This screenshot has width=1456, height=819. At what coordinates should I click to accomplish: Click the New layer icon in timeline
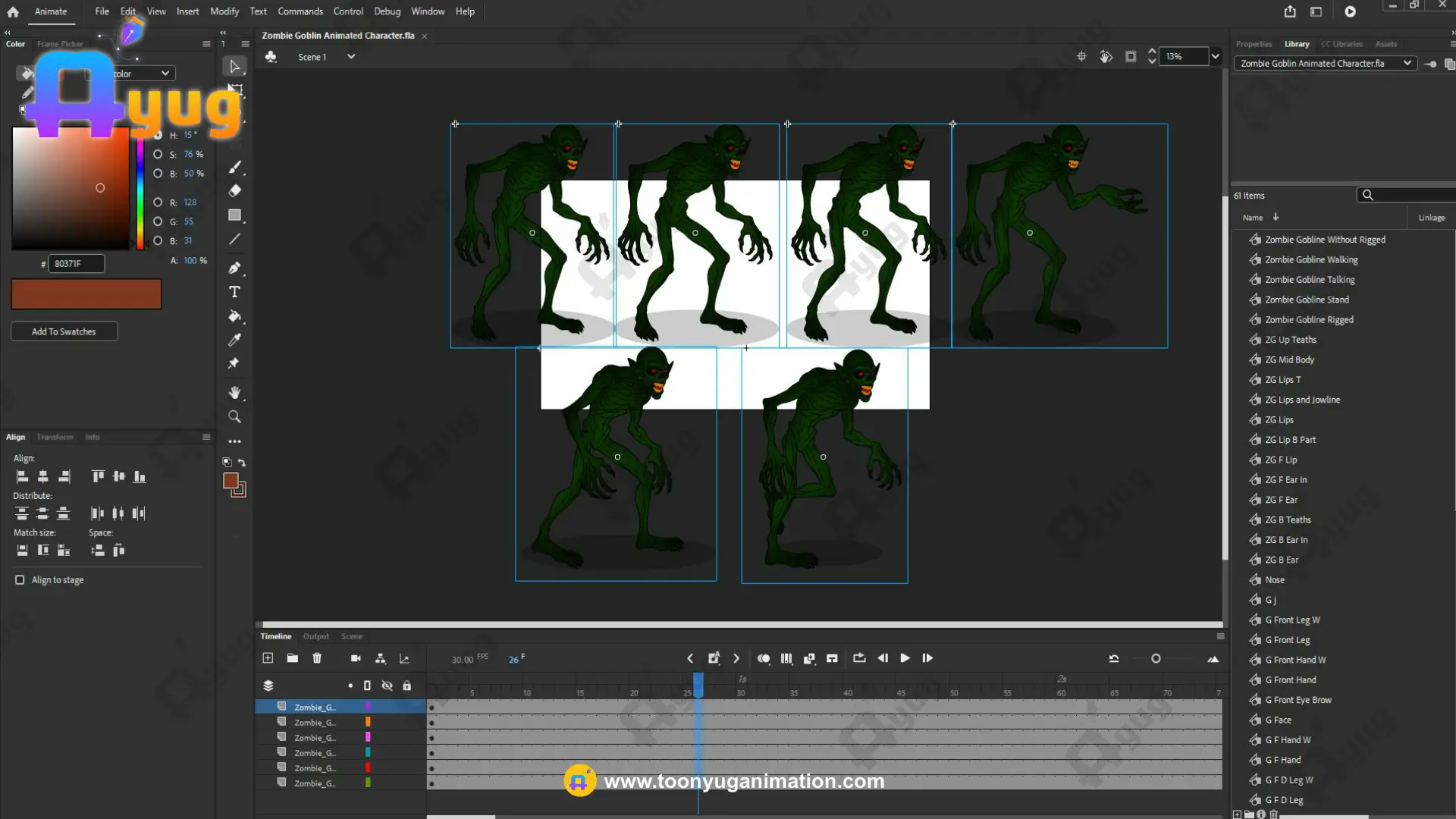(268, 658)
